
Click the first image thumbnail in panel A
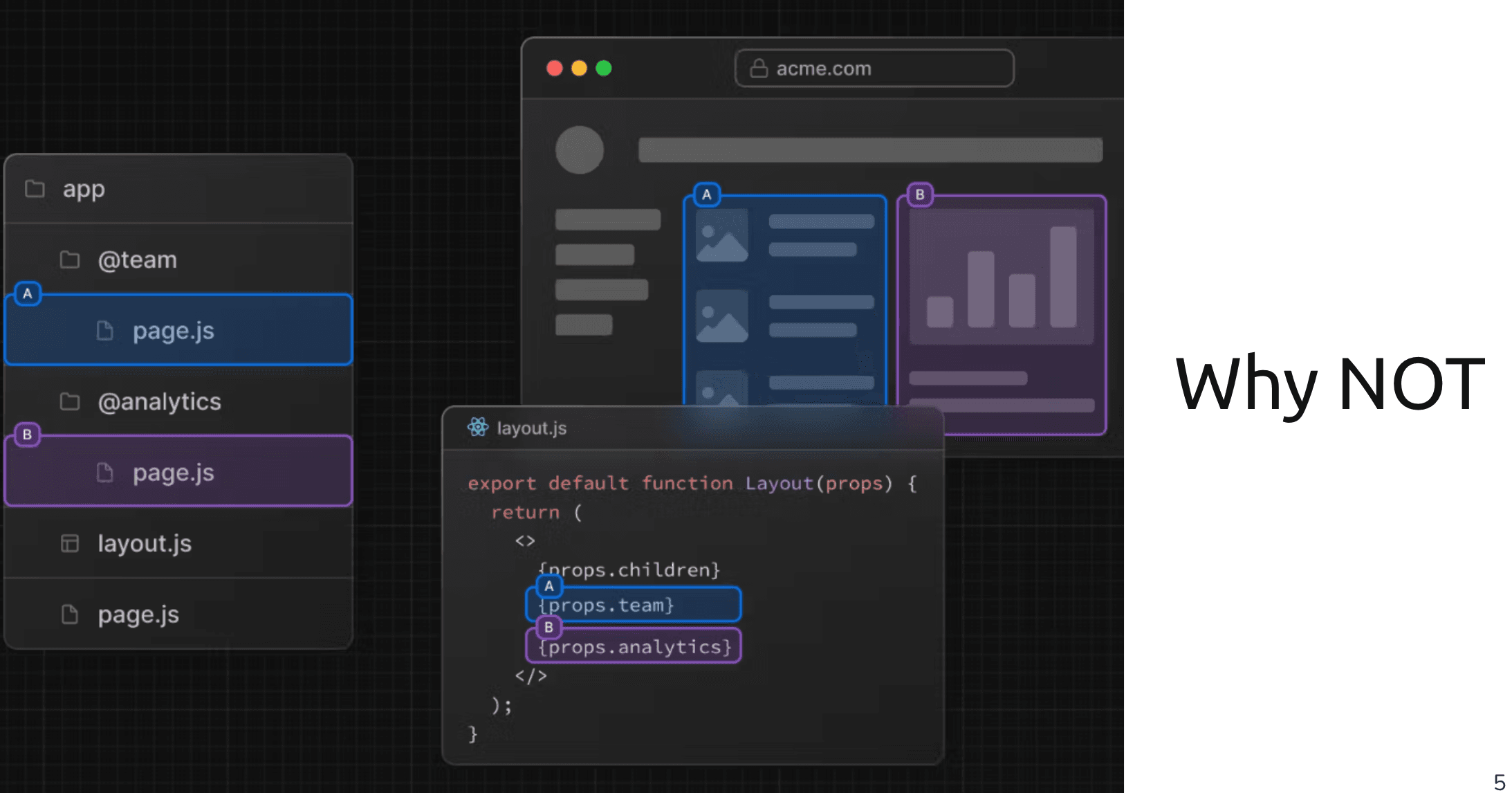point(722,235)
